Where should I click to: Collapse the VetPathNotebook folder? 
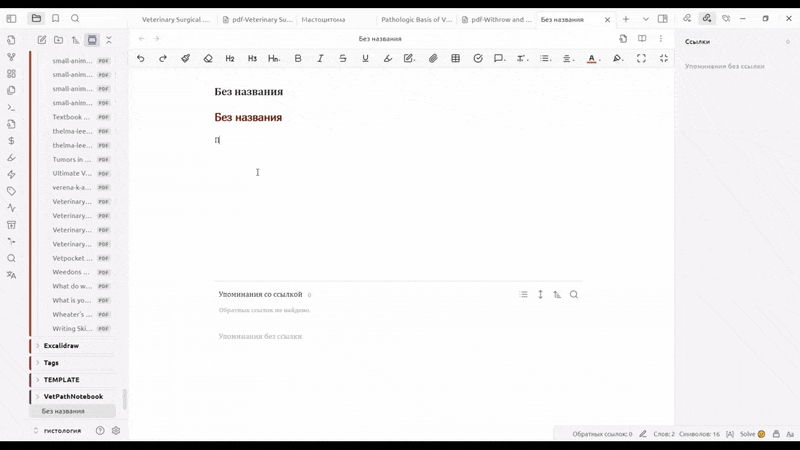coord(73,396)
